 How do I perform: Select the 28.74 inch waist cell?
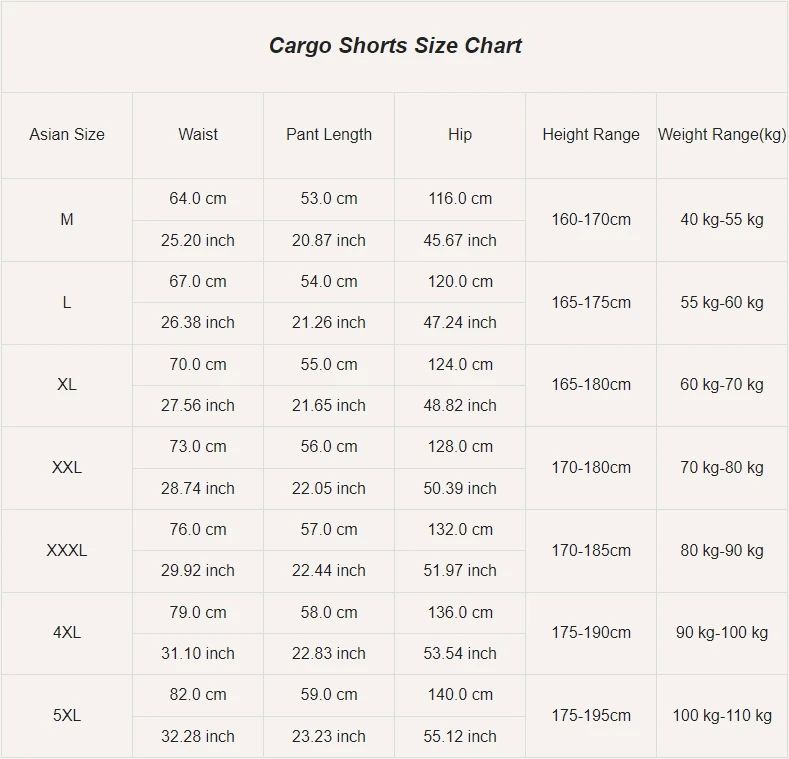[198, 488]
